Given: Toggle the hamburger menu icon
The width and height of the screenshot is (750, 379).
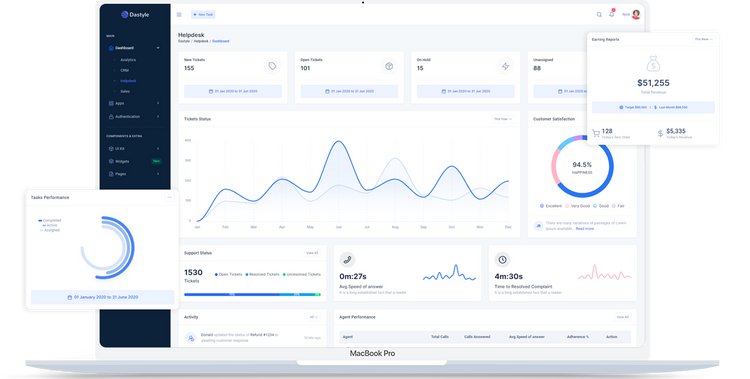Looking at the screenshot, I should click(179, 15).
